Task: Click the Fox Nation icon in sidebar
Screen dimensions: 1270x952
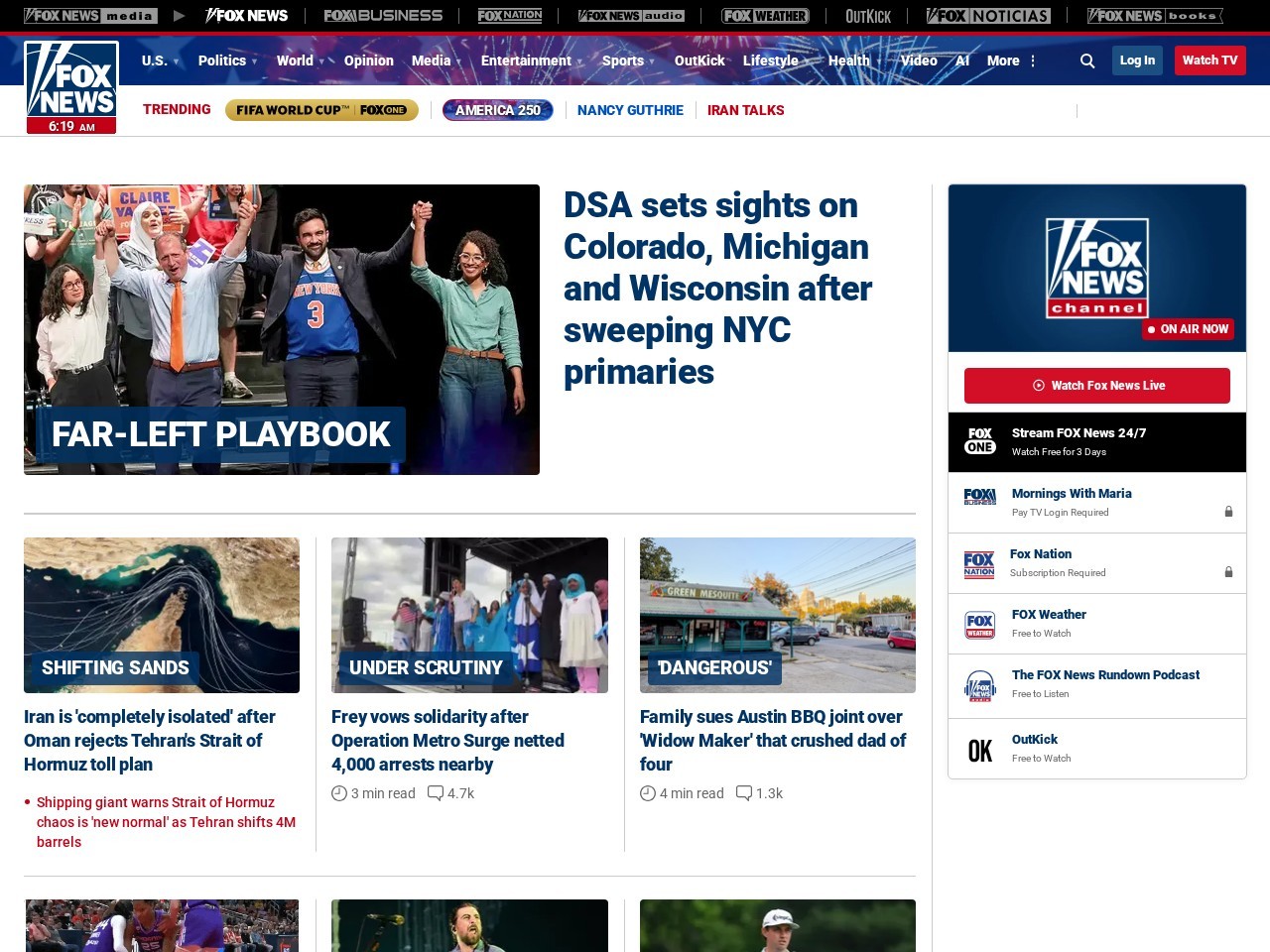Action: click(979, 565)
